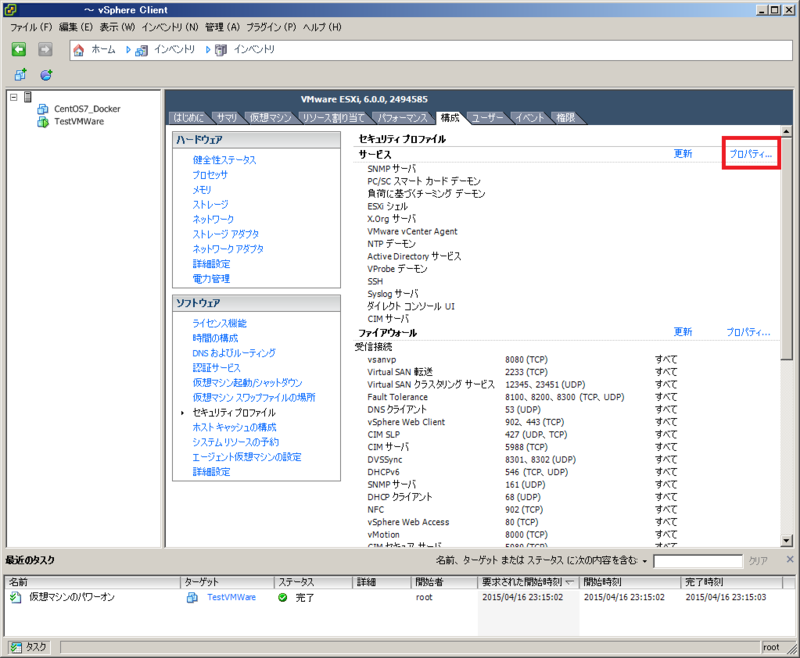Click the first inventory icon in the breadcrumb

pyautogui.click(x=141, y=50)
